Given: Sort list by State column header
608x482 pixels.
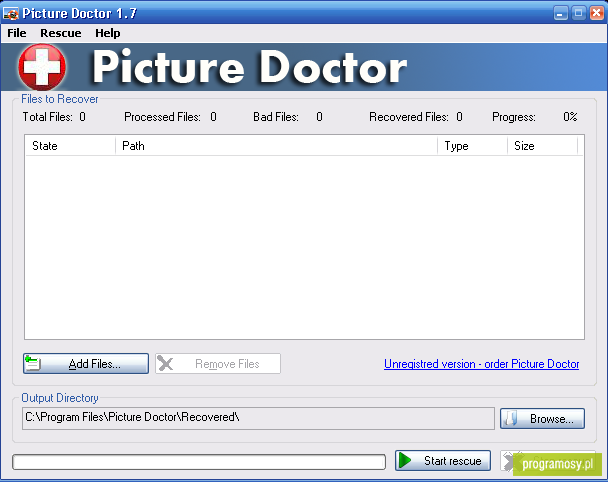Looking at the screenshot, I should [x=70, y=146].
